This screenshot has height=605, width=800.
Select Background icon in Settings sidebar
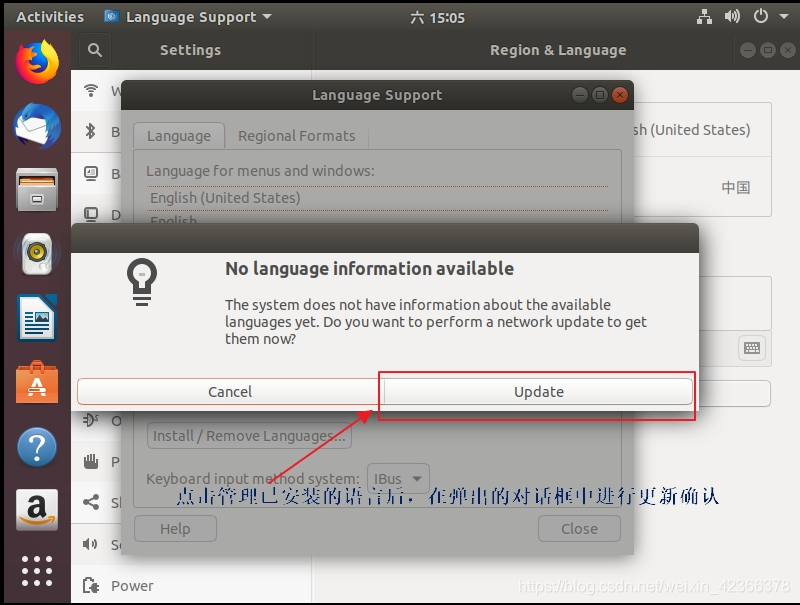pos(91,173)
